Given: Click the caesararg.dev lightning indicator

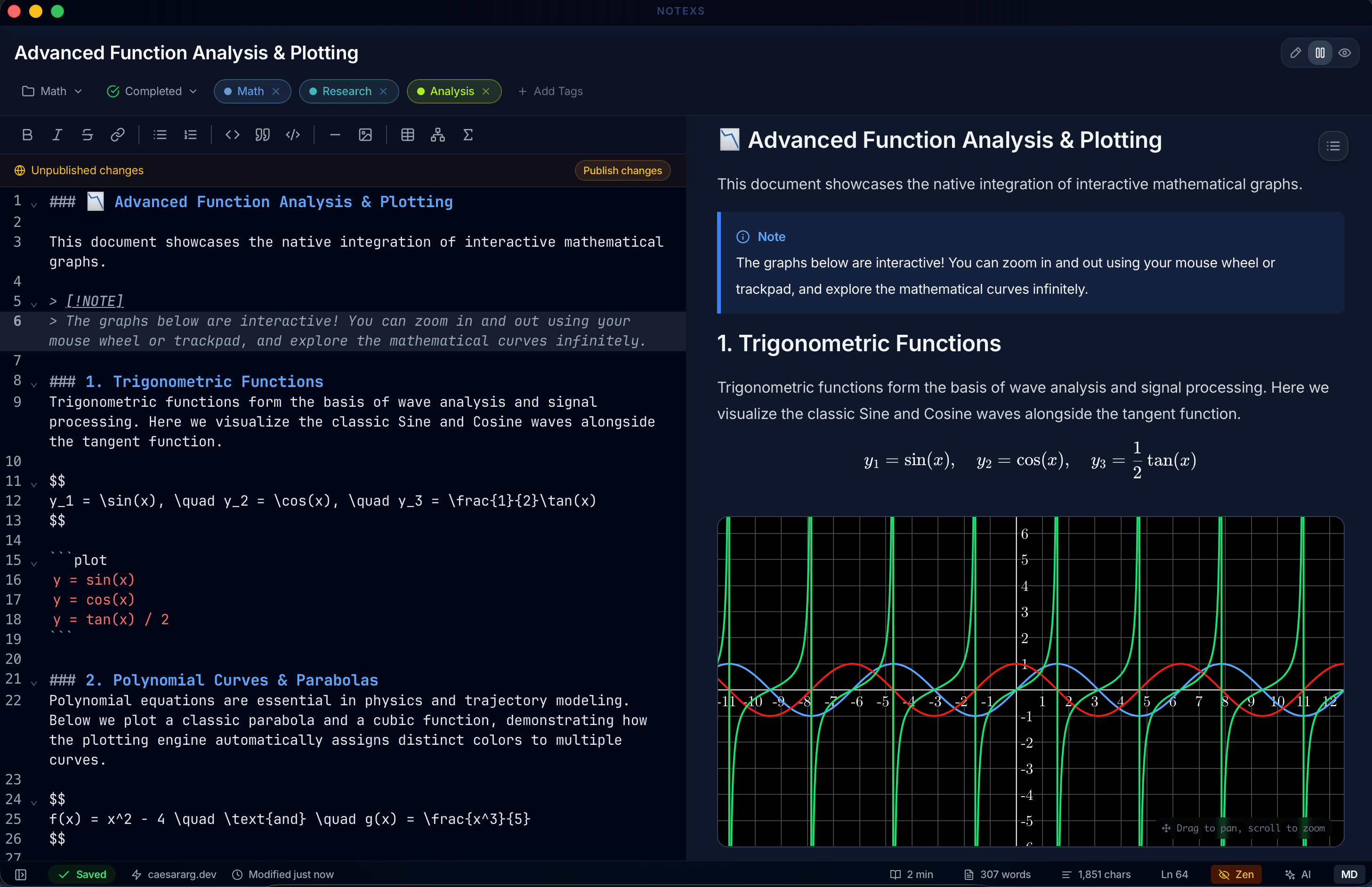Looking at the screenshot, I should (x=174, y=874).
